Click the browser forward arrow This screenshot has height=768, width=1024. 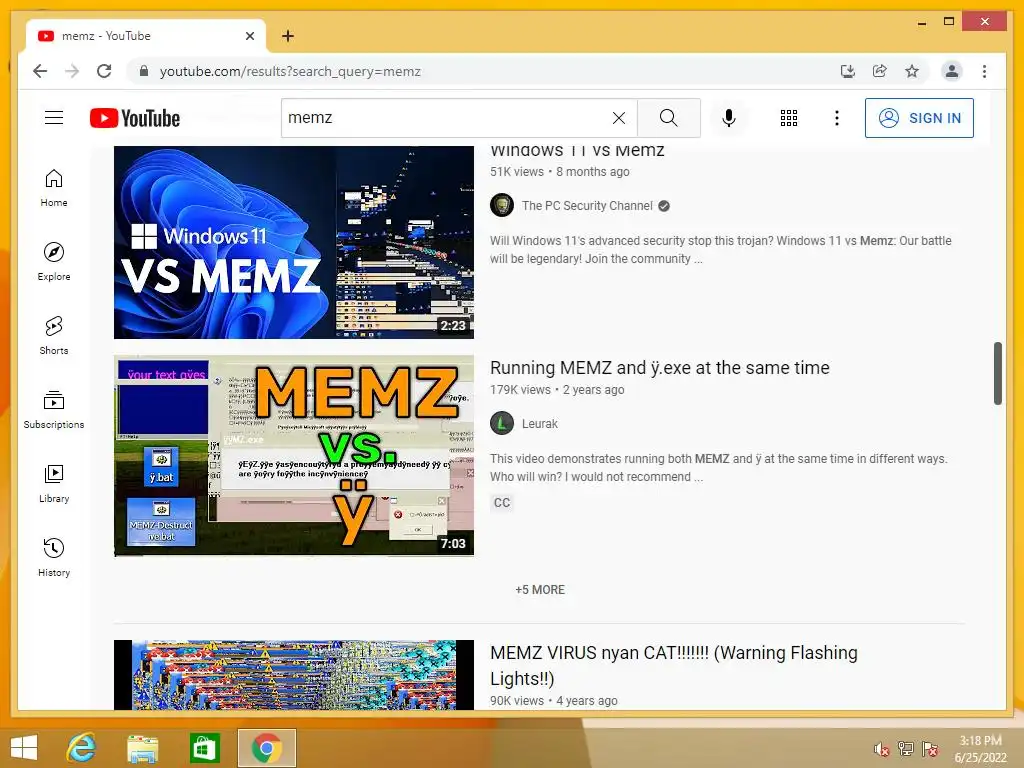click(x=72, y=71)
